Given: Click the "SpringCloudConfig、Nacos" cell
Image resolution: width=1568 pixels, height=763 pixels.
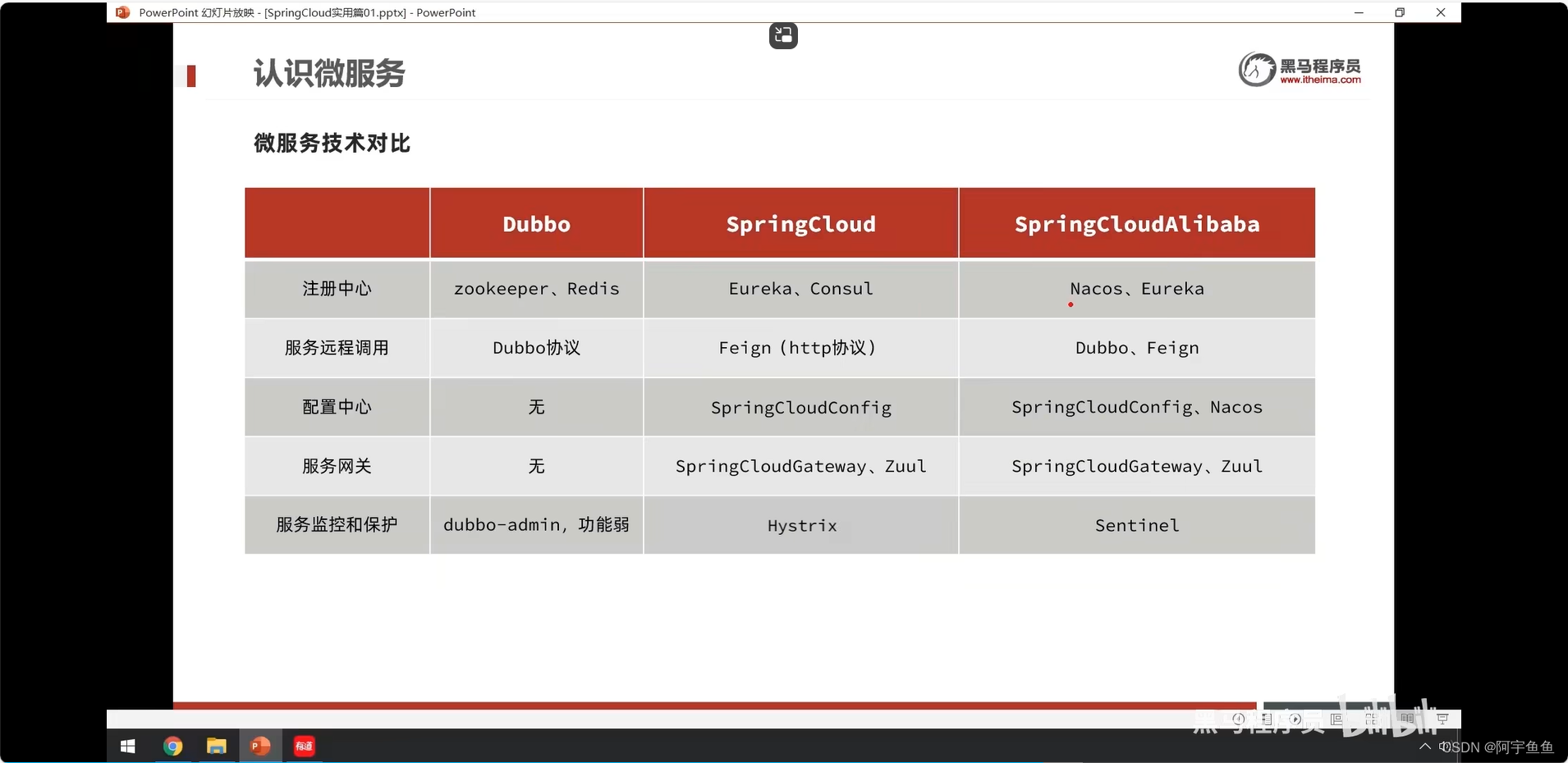Looking at the screenshot, I should [x=1137, y=407].
